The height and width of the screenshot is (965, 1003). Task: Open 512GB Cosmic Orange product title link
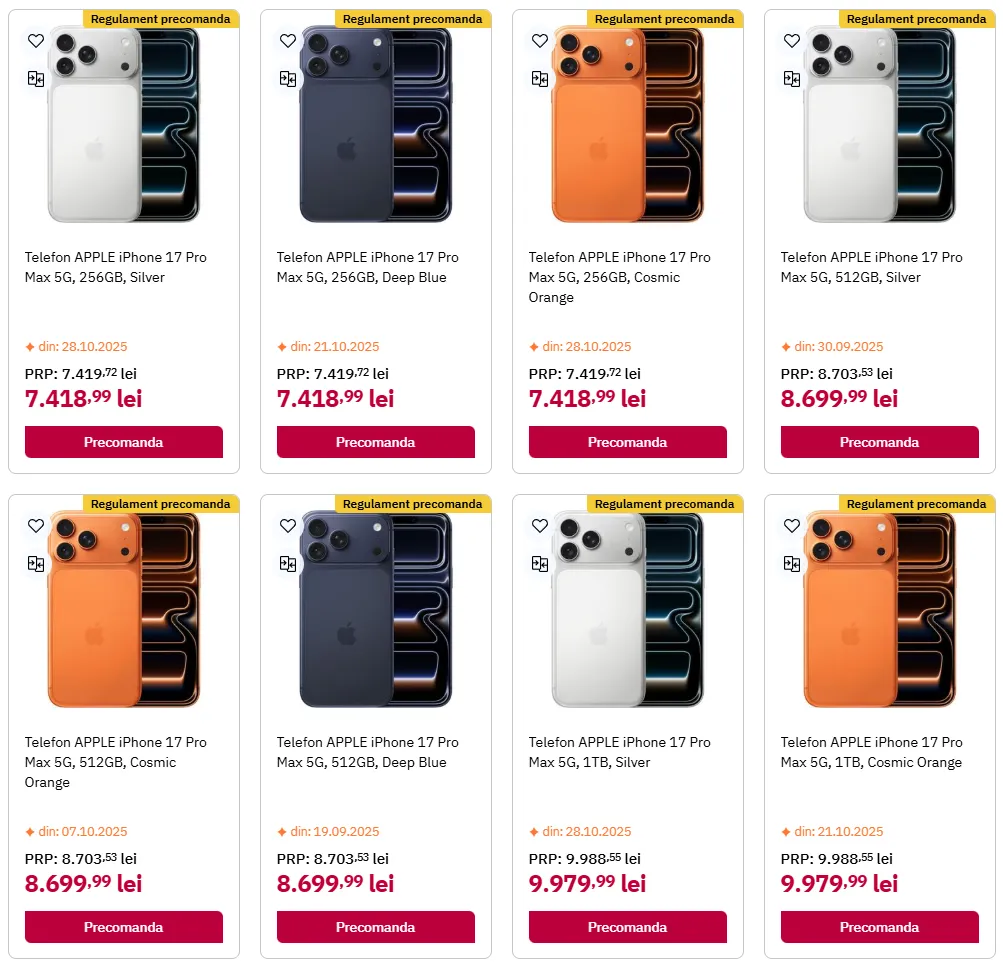[116, 762]
